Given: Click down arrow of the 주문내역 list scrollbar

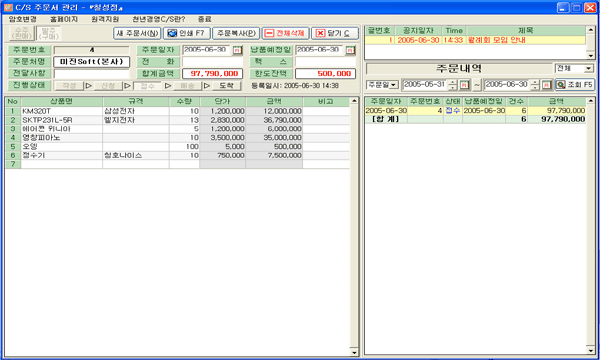Looking at the screenshot, I should (591, 350).
